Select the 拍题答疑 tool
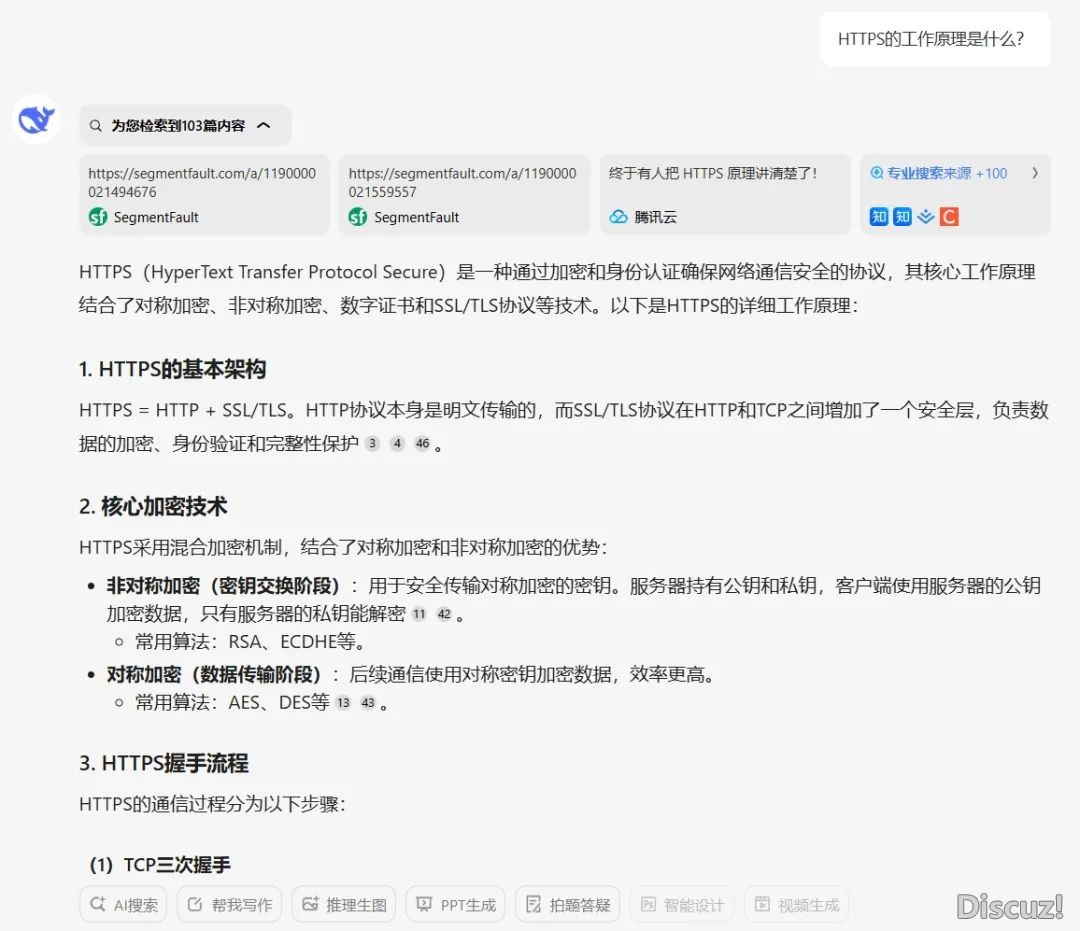This screenshot has width=1080, height=931. click(x=568, y=904)
